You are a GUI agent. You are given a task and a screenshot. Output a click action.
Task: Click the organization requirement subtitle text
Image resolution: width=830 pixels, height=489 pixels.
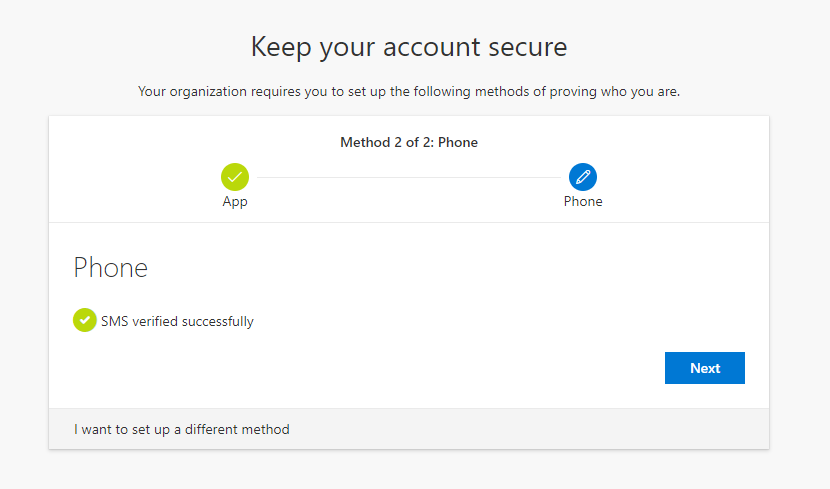point(409,92)
